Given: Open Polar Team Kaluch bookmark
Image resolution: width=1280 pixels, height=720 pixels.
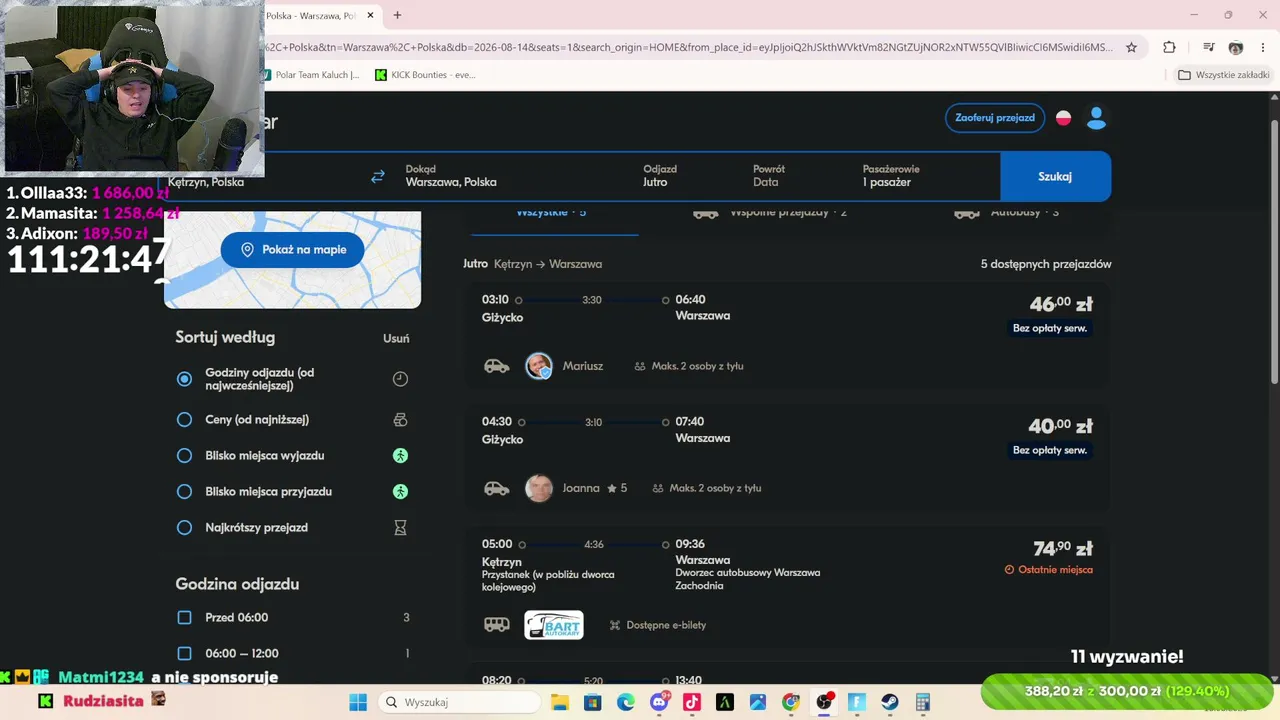Looking at the screenshot, I should (x=312, y=75).
